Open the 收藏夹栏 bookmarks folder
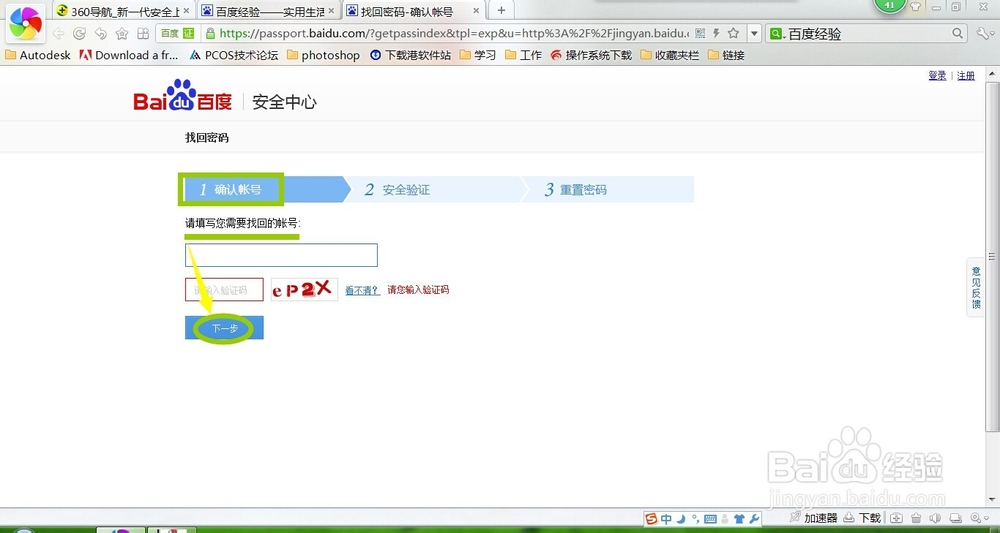The image size is (1000, 533). (x=670, y=55)
